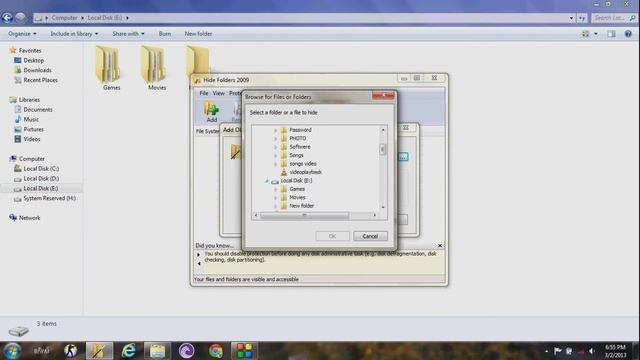Image resolution: width=640 pixels, height=360 pixels.
Task: Open the Share with dropdown
Action: pyautogui.click(x=128, y=34)
